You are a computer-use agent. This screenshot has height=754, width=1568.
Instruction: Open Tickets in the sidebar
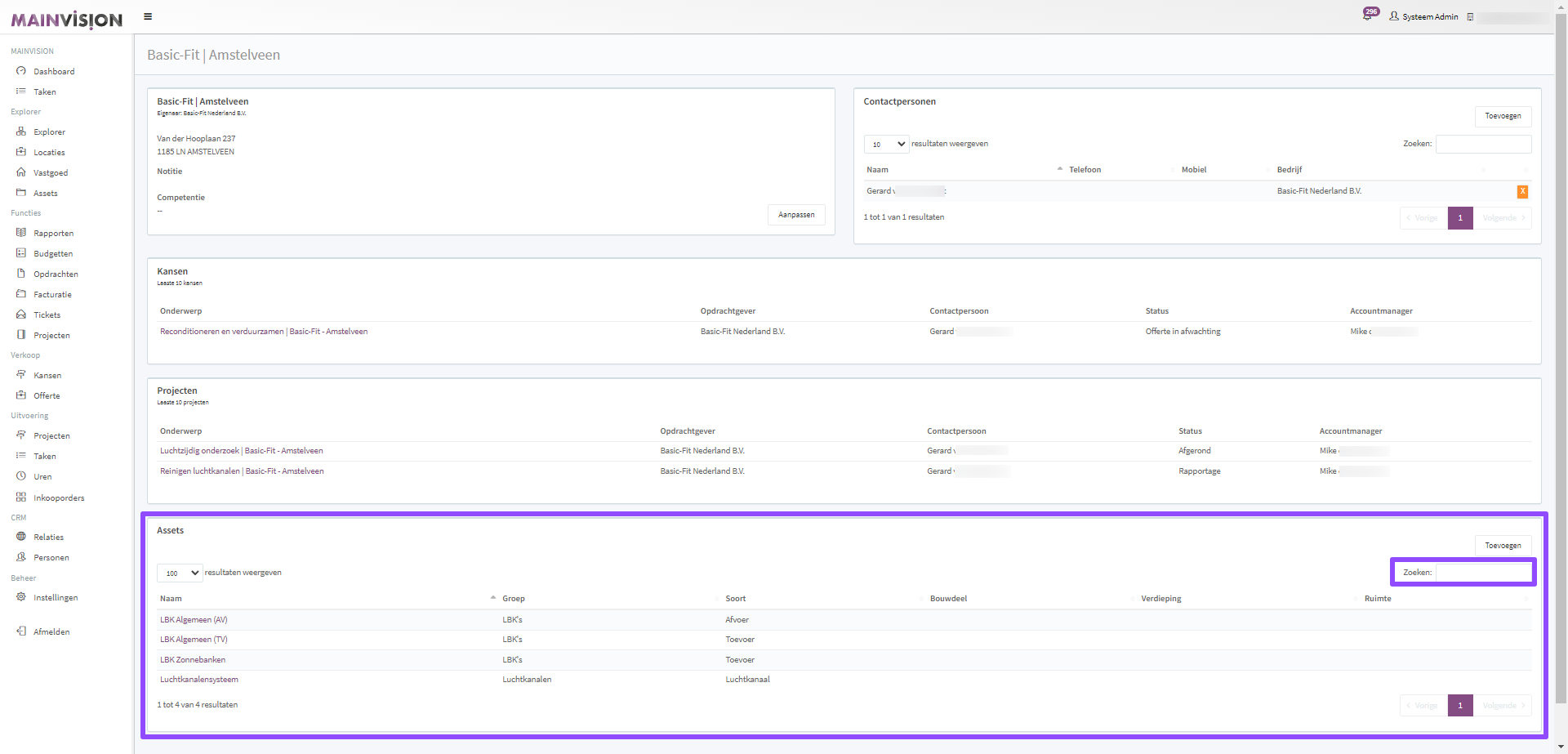47,315
